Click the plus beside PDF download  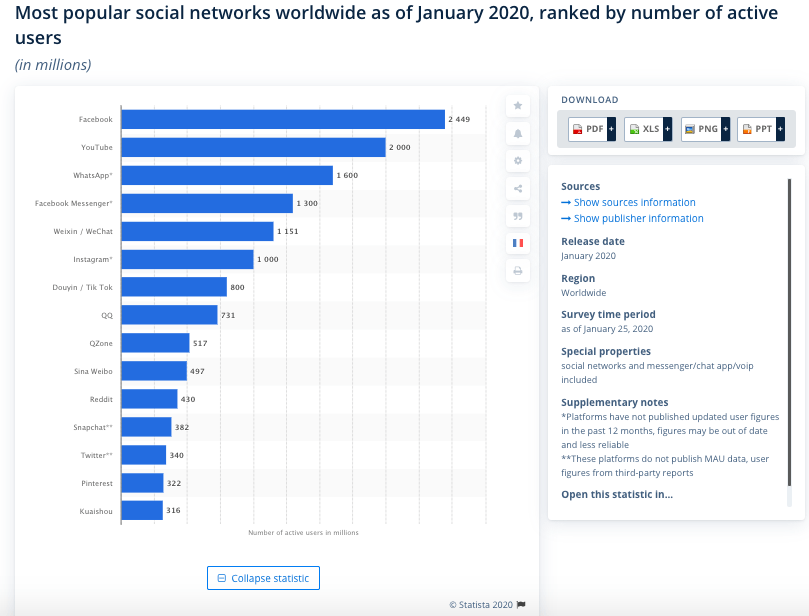(x=611, y=129)
